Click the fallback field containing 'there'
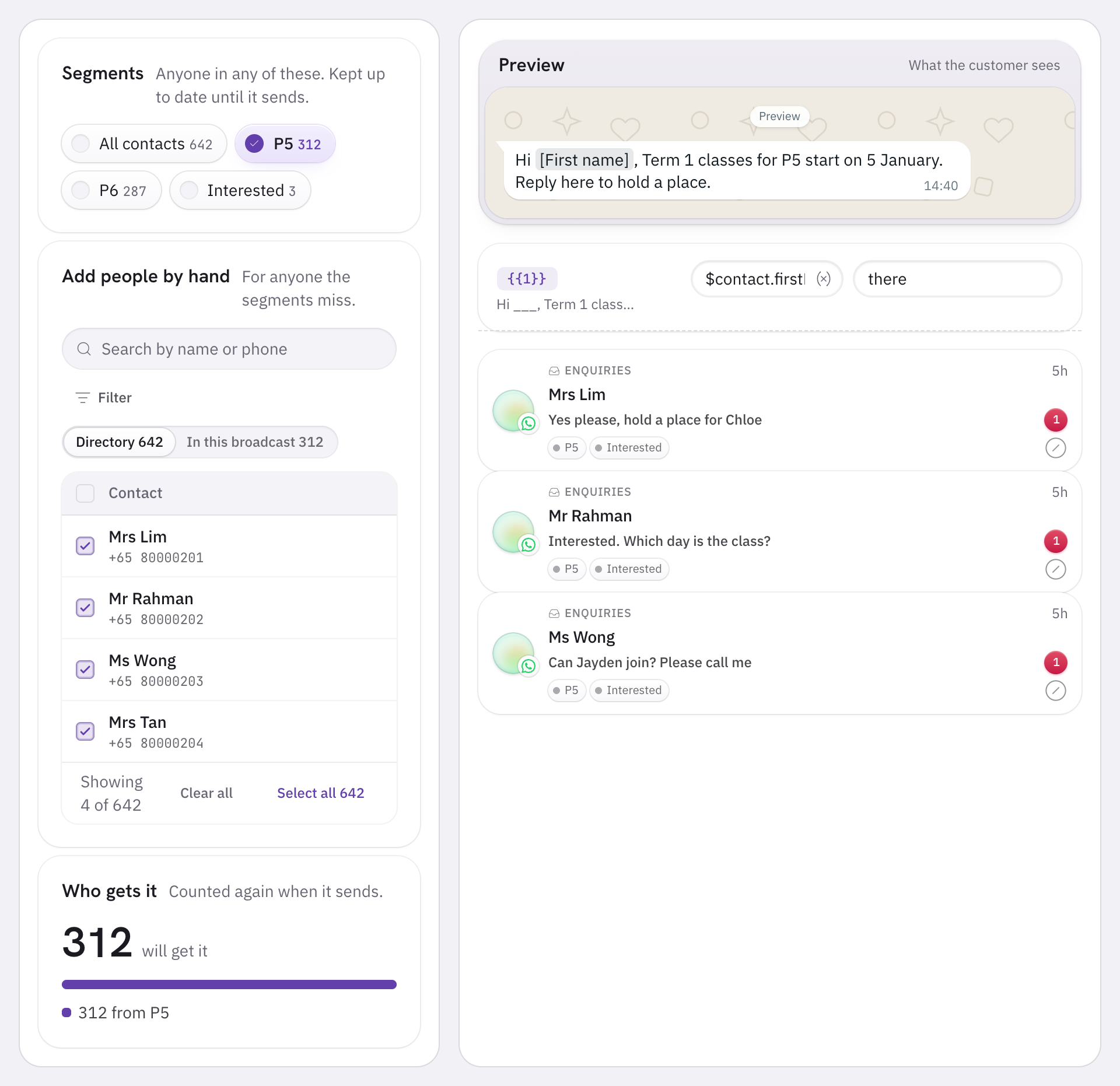This screenshot has height=1086, width=1120. (957, 279)
